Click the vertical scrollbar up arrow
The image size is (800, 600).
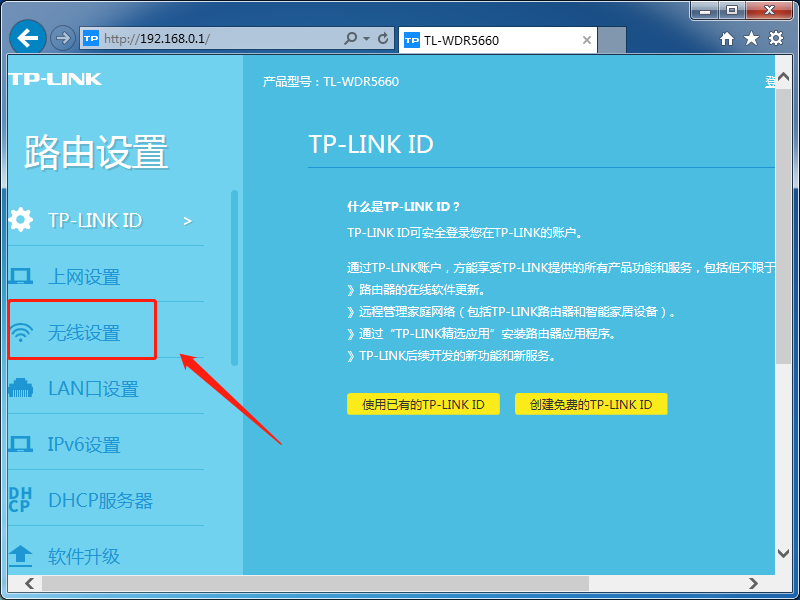(x=783, y=78)
